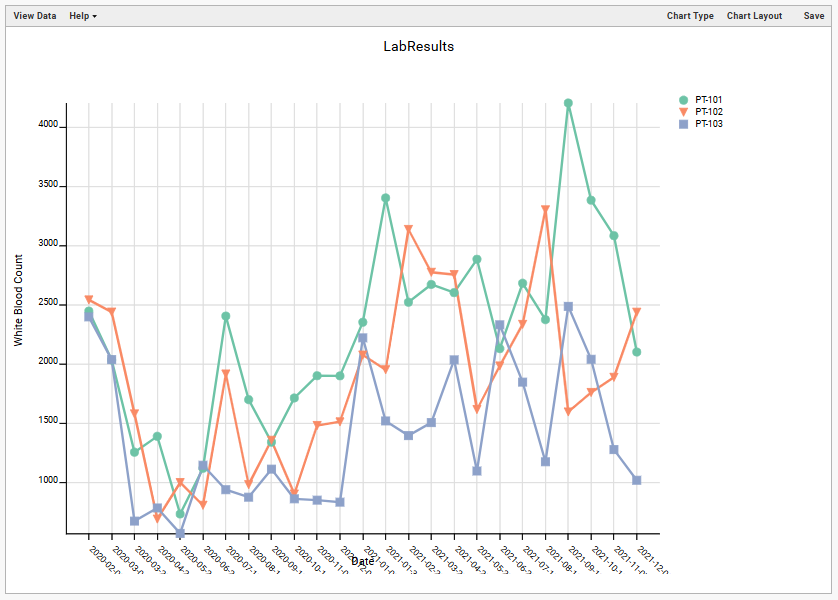Image resolution: width=838 pixels, height=600 pixels.
Task: Open the Chart Layout options
Action: (x=754, y=16)
